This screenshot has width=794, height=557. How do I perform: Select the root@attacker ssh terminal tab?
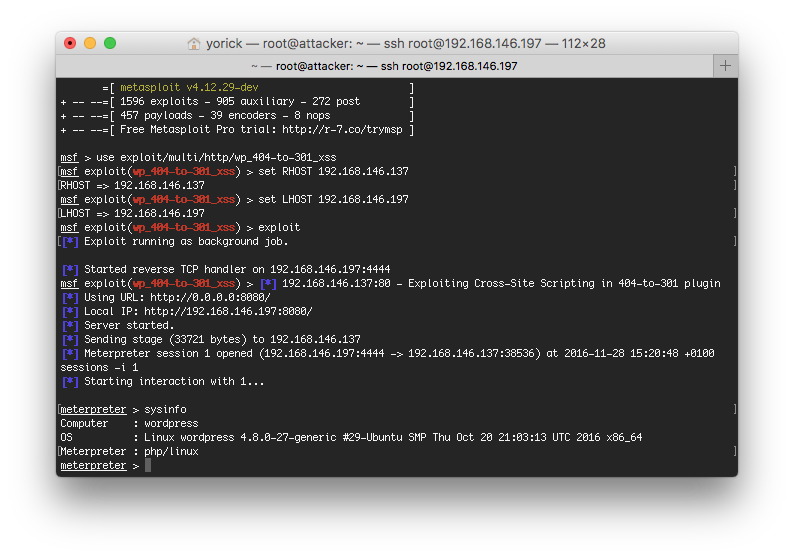(384, 66)
